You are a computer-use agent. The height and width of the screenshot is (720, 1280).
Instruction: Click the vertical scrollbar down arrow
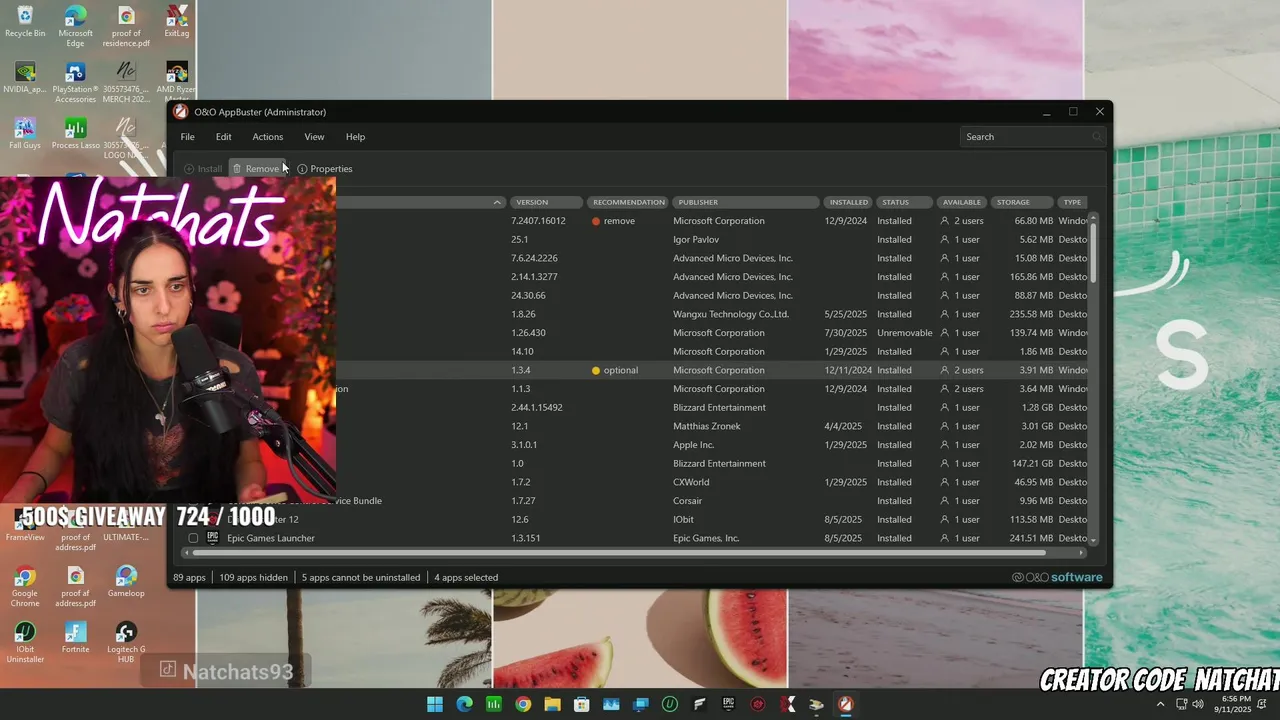[1093, 540]
